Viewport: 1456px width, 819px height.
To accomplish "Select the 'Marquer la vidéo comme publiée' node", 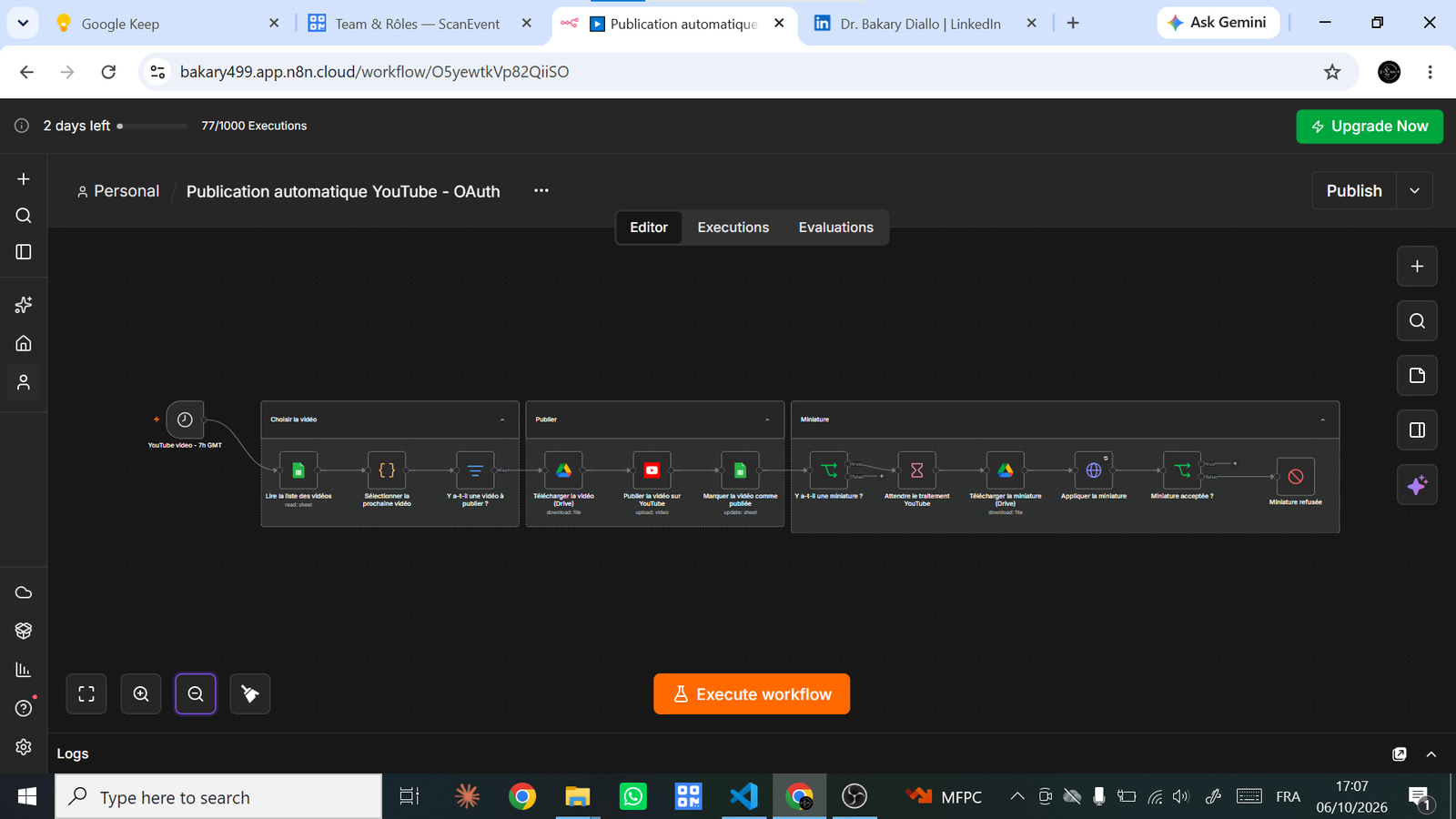I will coord(740,470).
